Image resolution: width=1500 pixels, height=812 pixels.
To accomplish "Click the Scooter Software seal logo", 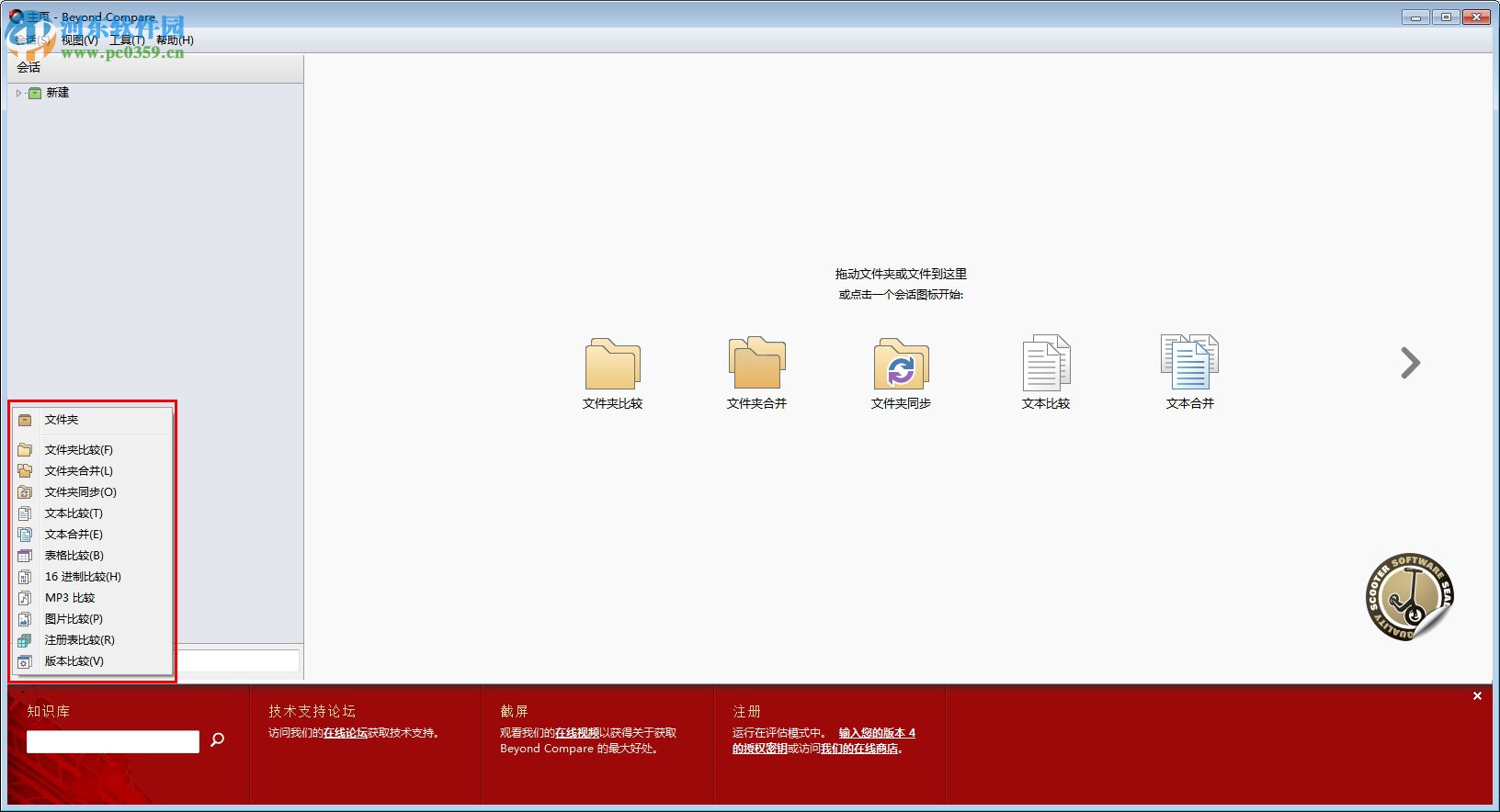I will pyautogui.click(x=1409, y=598).
